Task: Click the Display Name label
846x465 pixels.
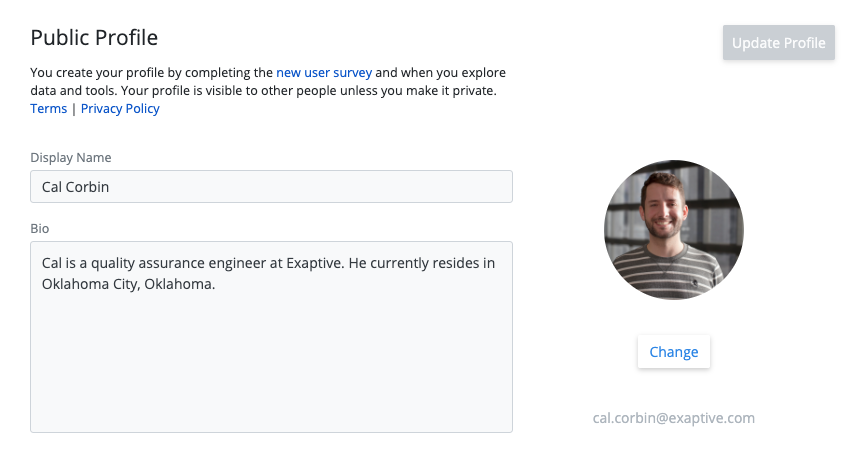Action: coord(71,158)
